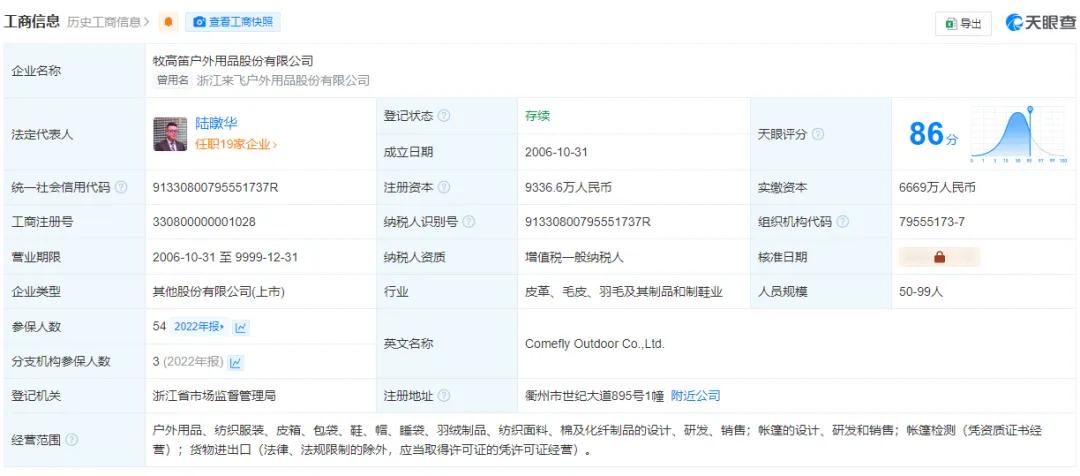Click legal representative's photo thumbnail
This screenshot has height=476, width=1080.
170,134
